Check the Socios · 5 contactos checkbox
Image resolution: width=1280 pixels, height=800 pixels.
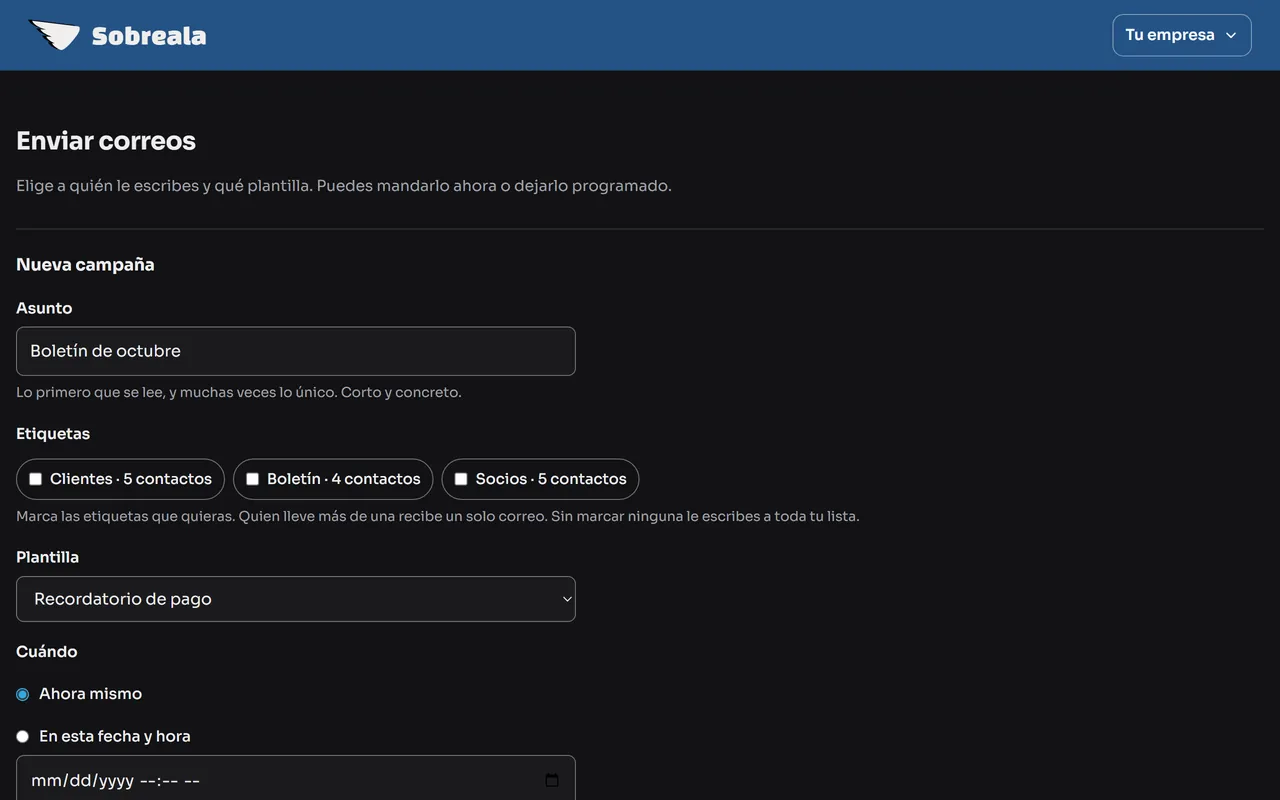coord(461,479)
